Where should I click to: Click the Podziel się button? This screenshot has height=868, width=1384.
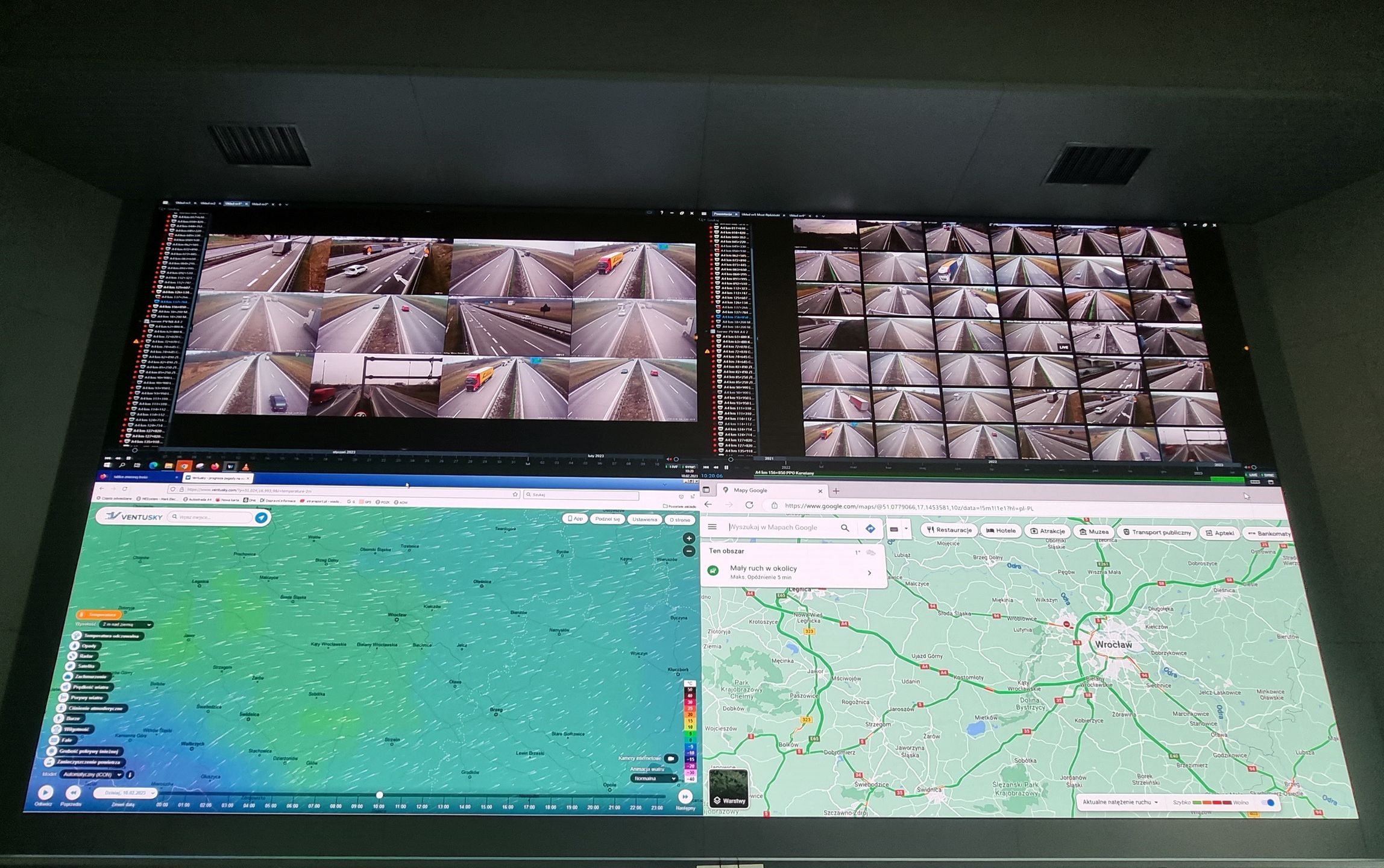click(x=607, y=519)
